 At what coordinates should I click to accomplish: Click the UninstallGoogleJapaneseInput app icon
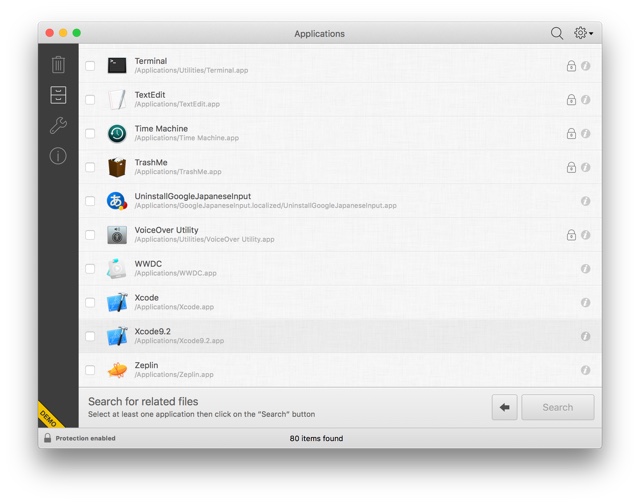(117, 201)
